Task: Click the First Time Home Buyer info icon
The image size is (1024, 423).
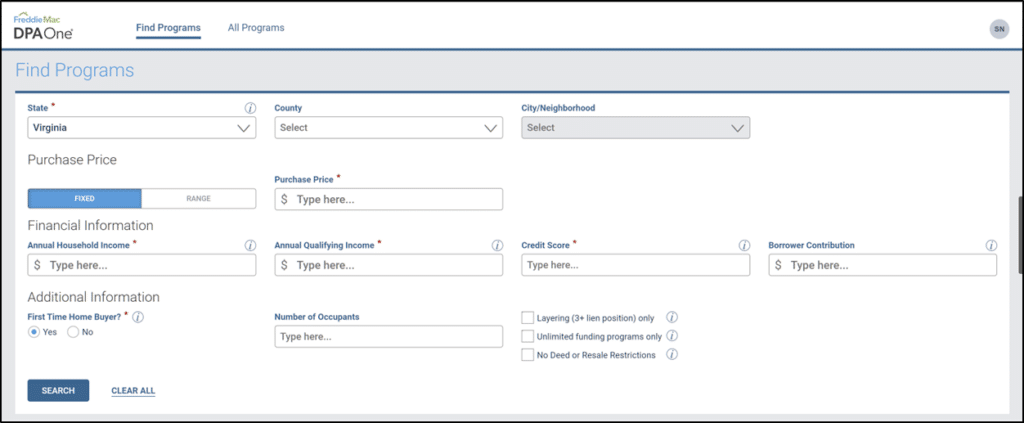Action: [x=138, y=317]
